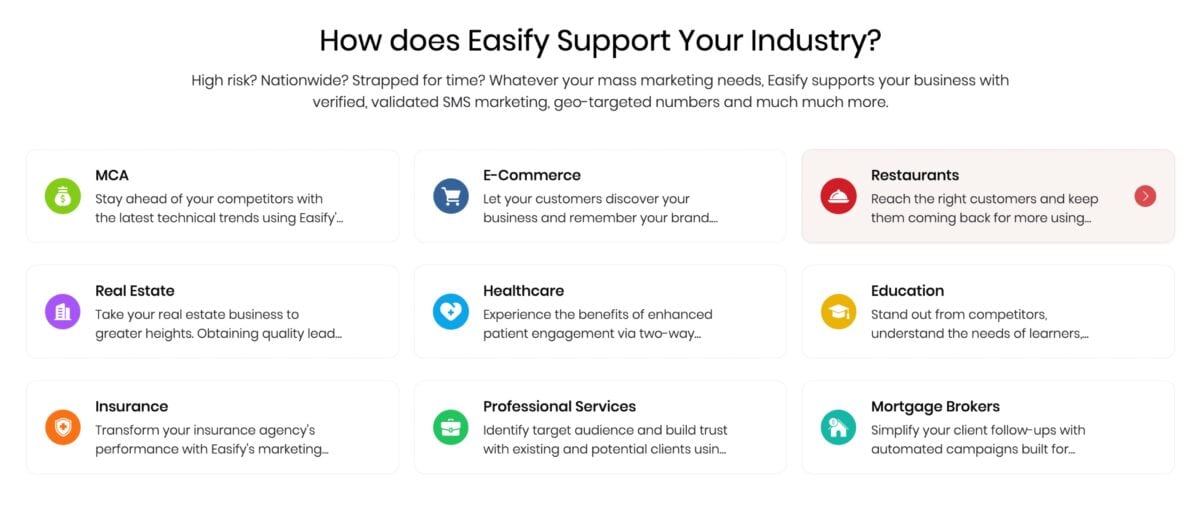Image resolution: width=1200 pixels, height=505 pixels.
Task: Open the Education heading link
Action: (907, 291)
